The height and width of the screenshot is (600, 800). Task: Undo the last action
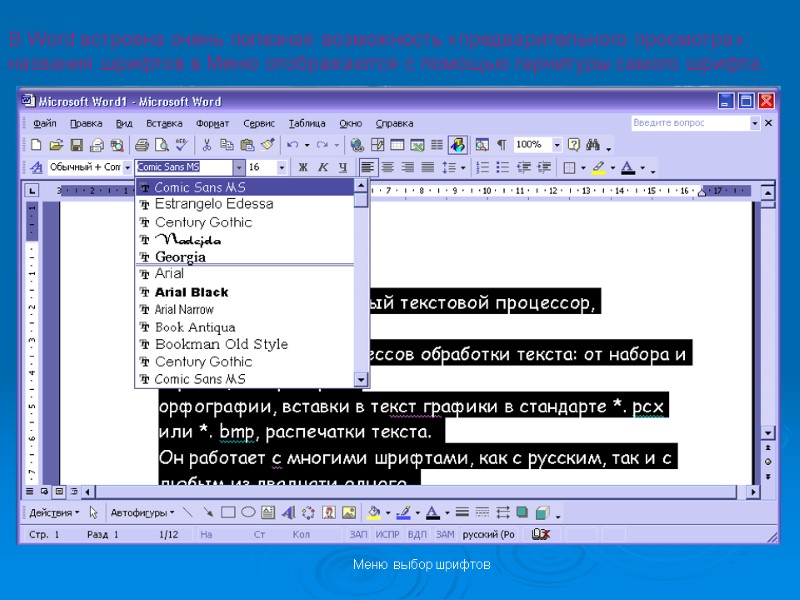[x=292, y=145]
